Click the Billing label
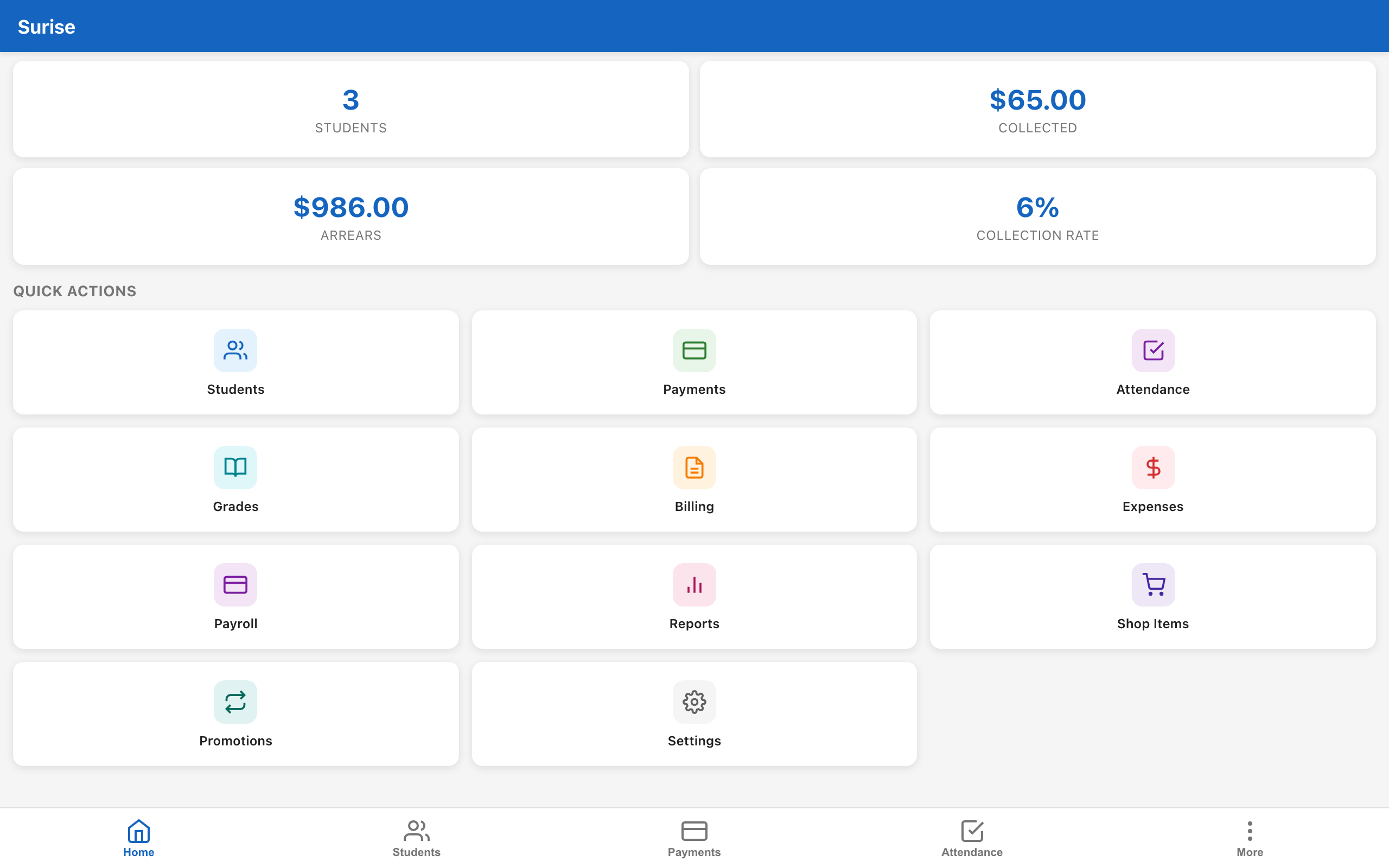The image size is (1389, 868). point(694,506)
